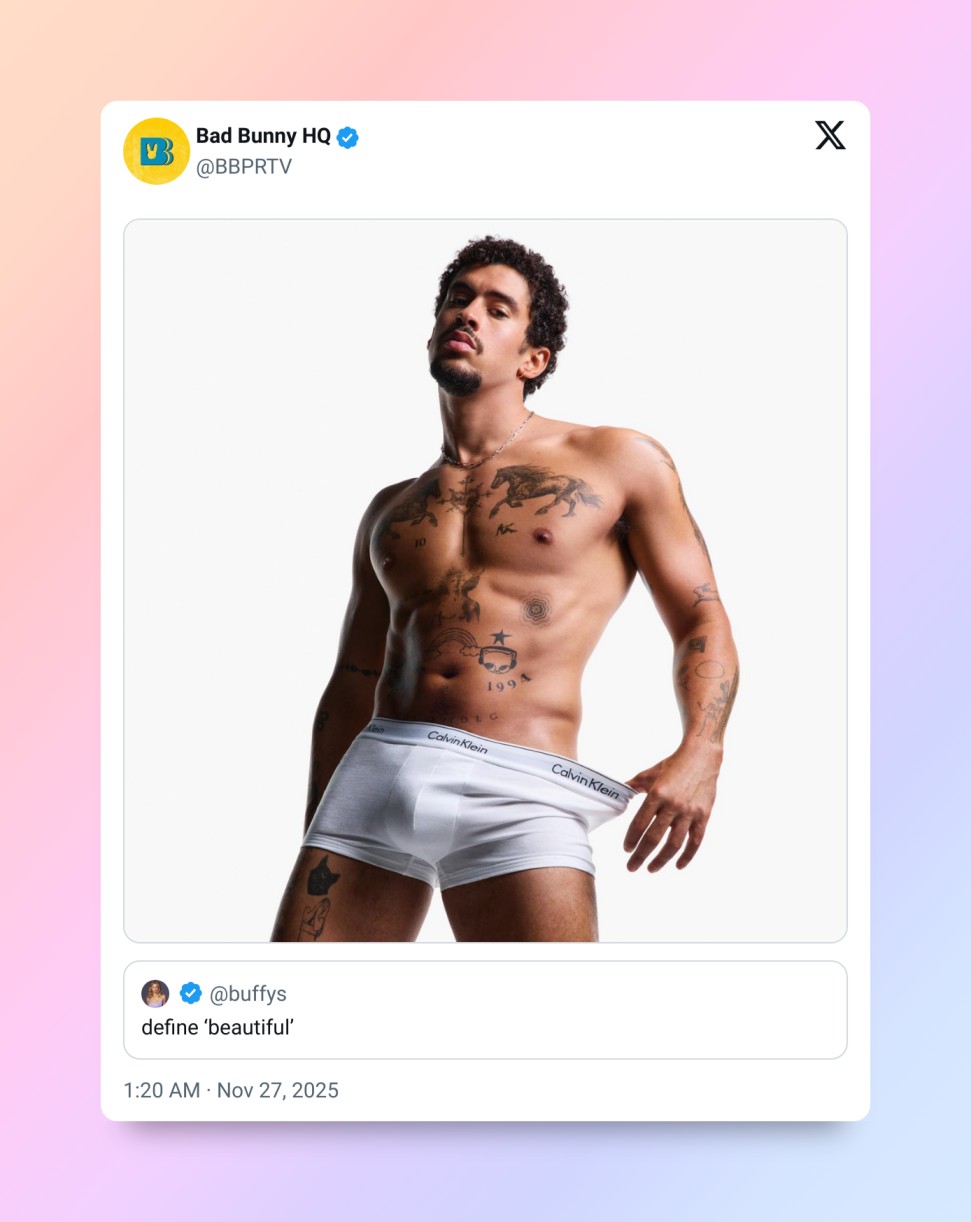The width and height of the screenshot is (971, 1222).
Task: Open the yellow BB profile avatar
Action: click(x=156, y=151)
